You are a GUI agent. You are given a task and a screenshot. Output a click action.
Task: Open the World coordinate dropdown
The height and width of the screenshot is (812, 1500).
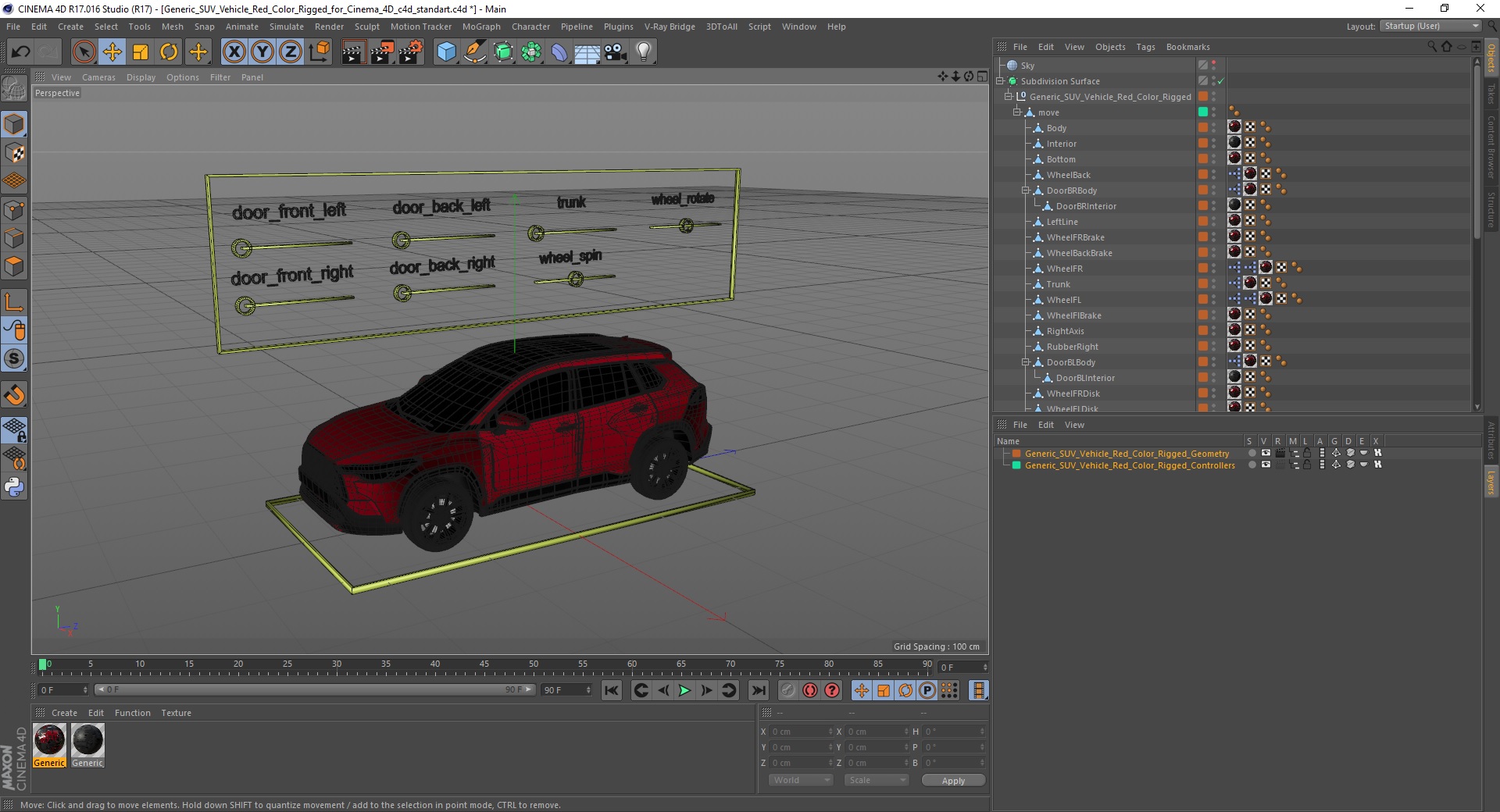[801, 780]
